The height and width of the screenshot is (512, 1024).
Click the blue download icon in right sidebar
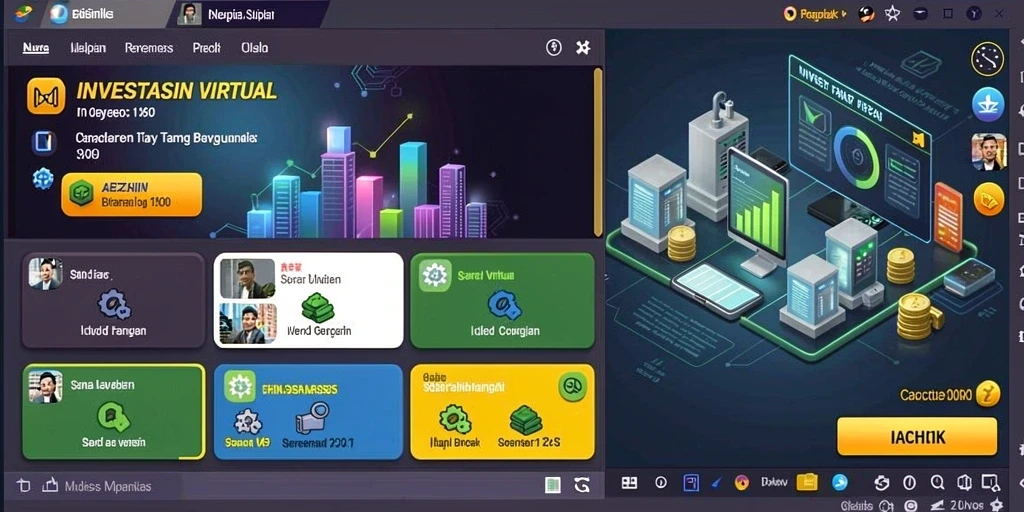point(988,104)
